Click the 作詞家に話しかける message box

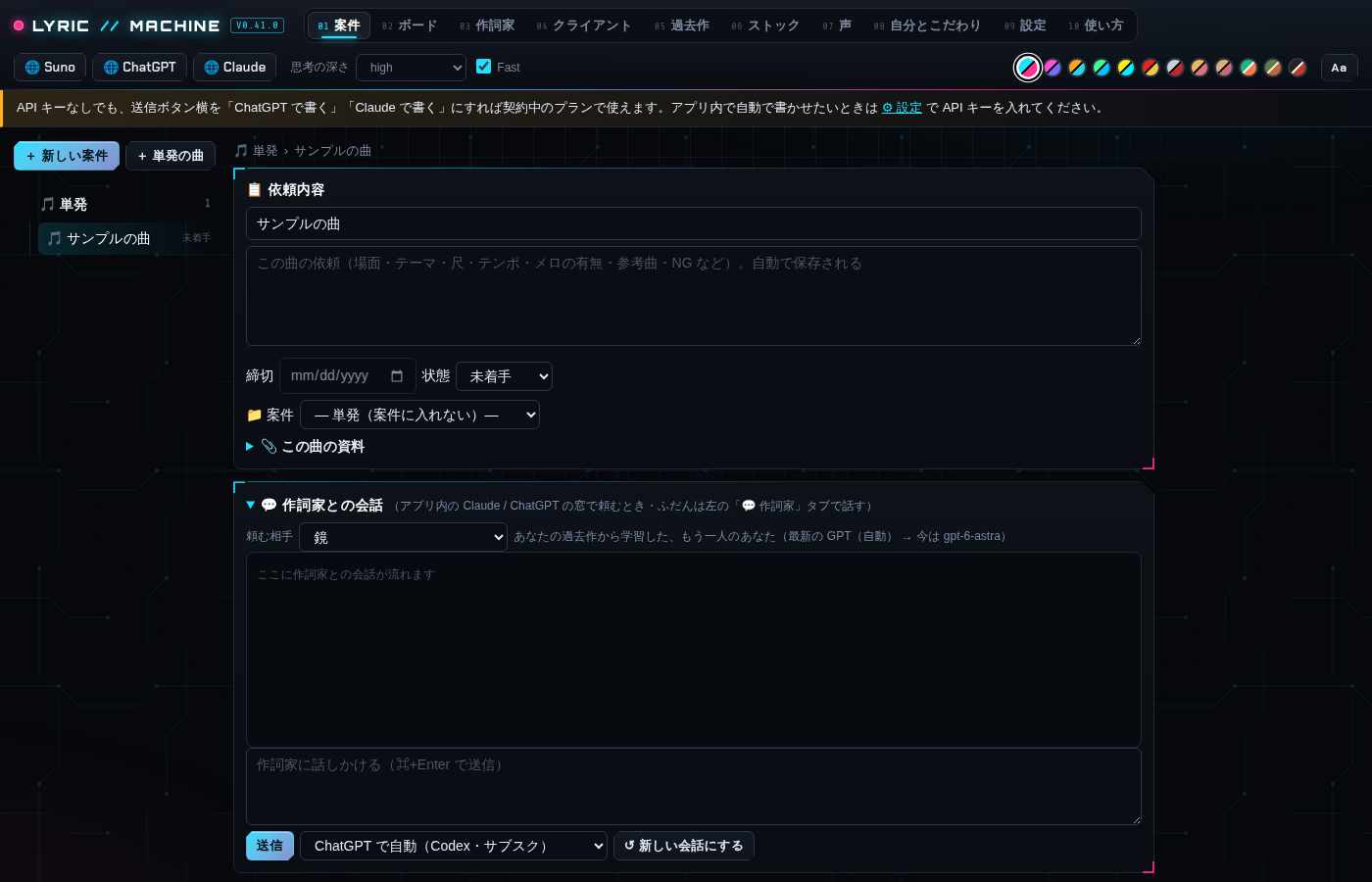[694, 786]
